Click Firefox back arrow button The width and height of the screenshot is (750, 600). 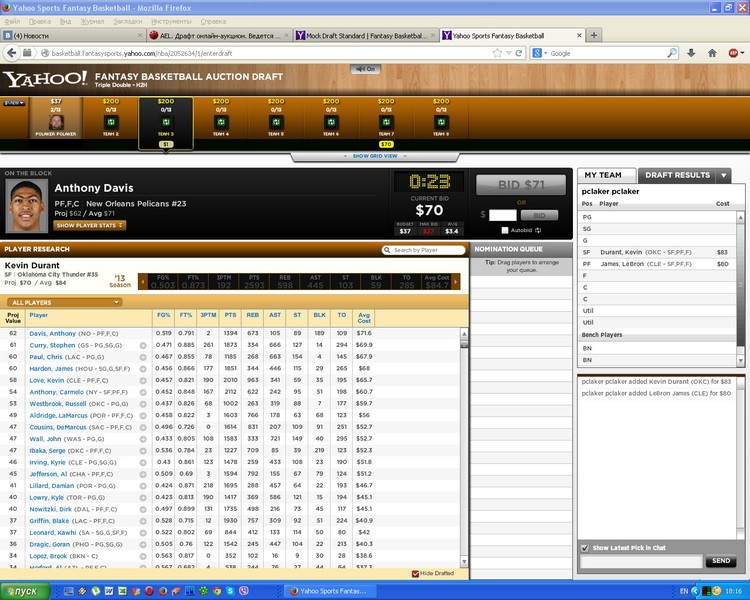click(x=11, y=53)
